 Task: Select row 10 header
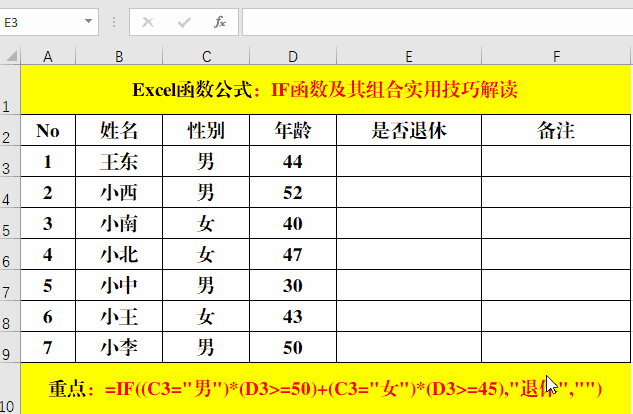(x=10, y=388)
